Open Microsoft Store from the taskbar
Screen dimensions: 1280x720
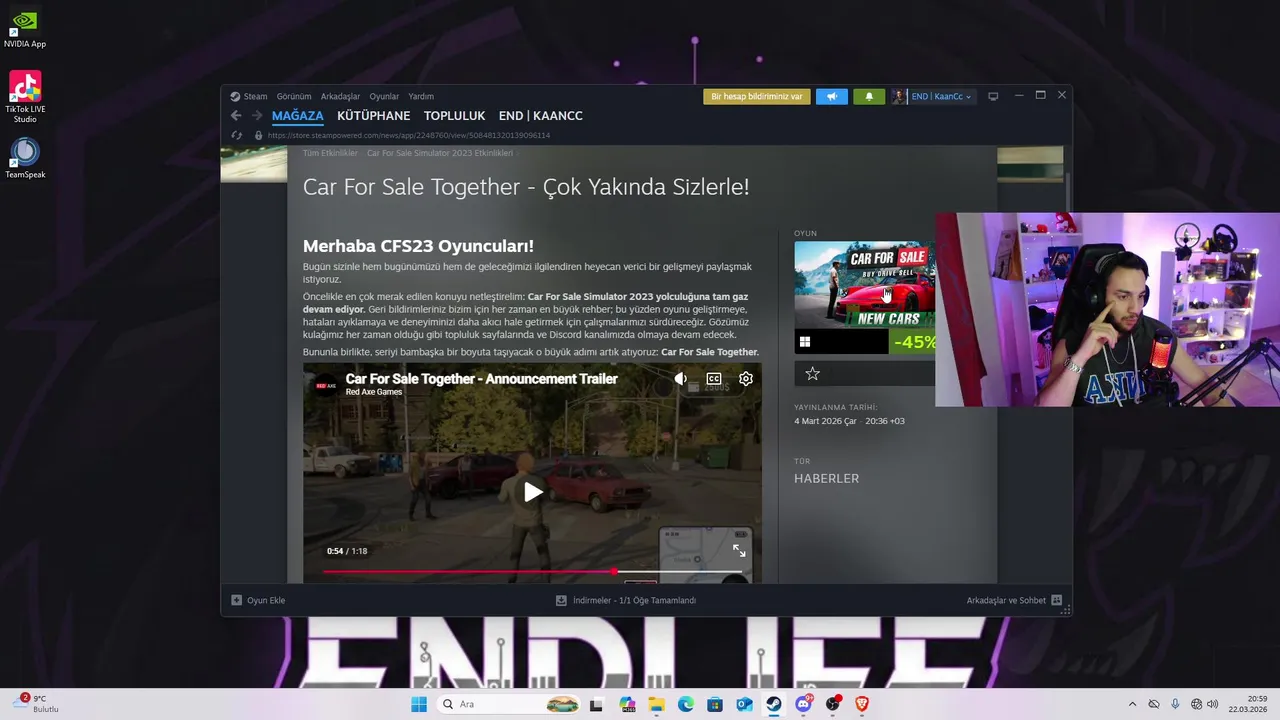click(x=715, y=704)
